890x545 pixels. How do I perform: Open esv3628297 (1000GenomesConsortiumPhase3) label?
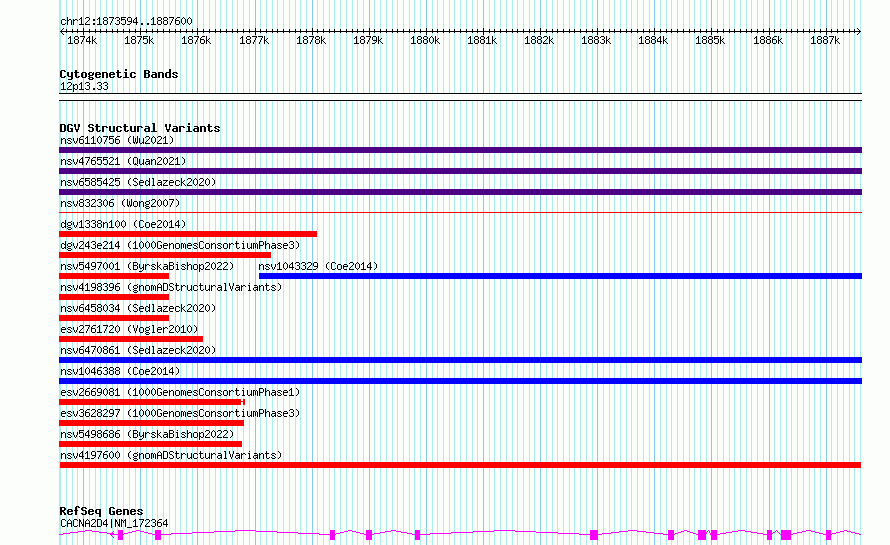point(180,413)
